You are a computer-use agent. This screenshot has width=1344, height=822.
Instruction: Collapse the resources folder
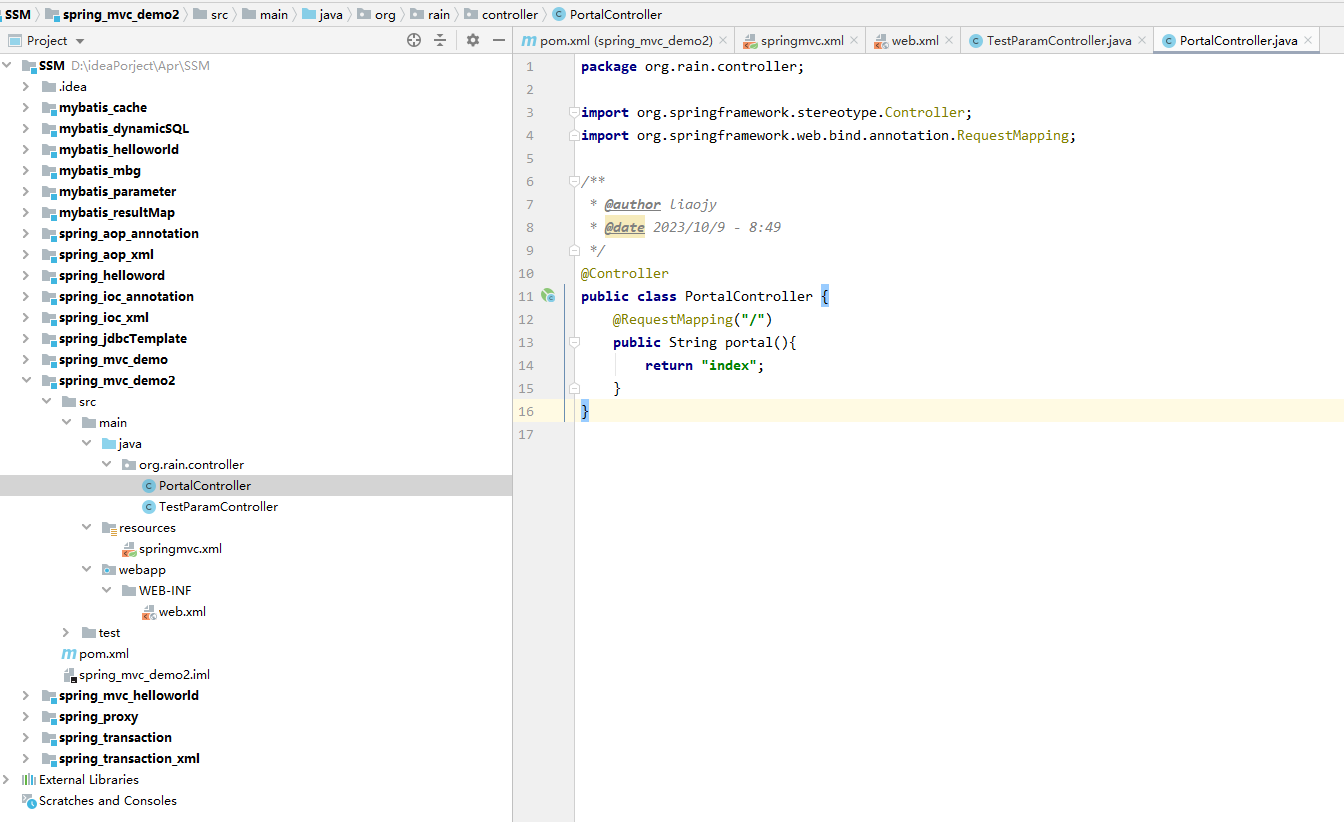86,528
